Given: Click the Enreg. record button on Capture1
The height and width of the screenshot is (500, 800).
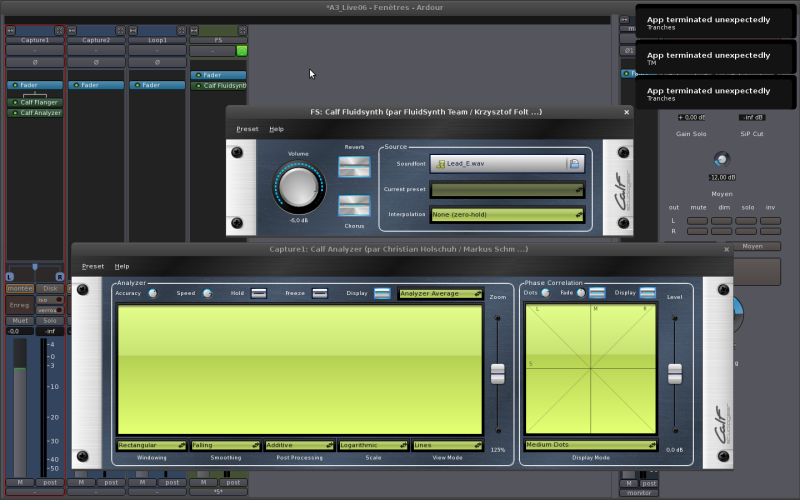Looking at the screenshot, I should coord(20,305).
